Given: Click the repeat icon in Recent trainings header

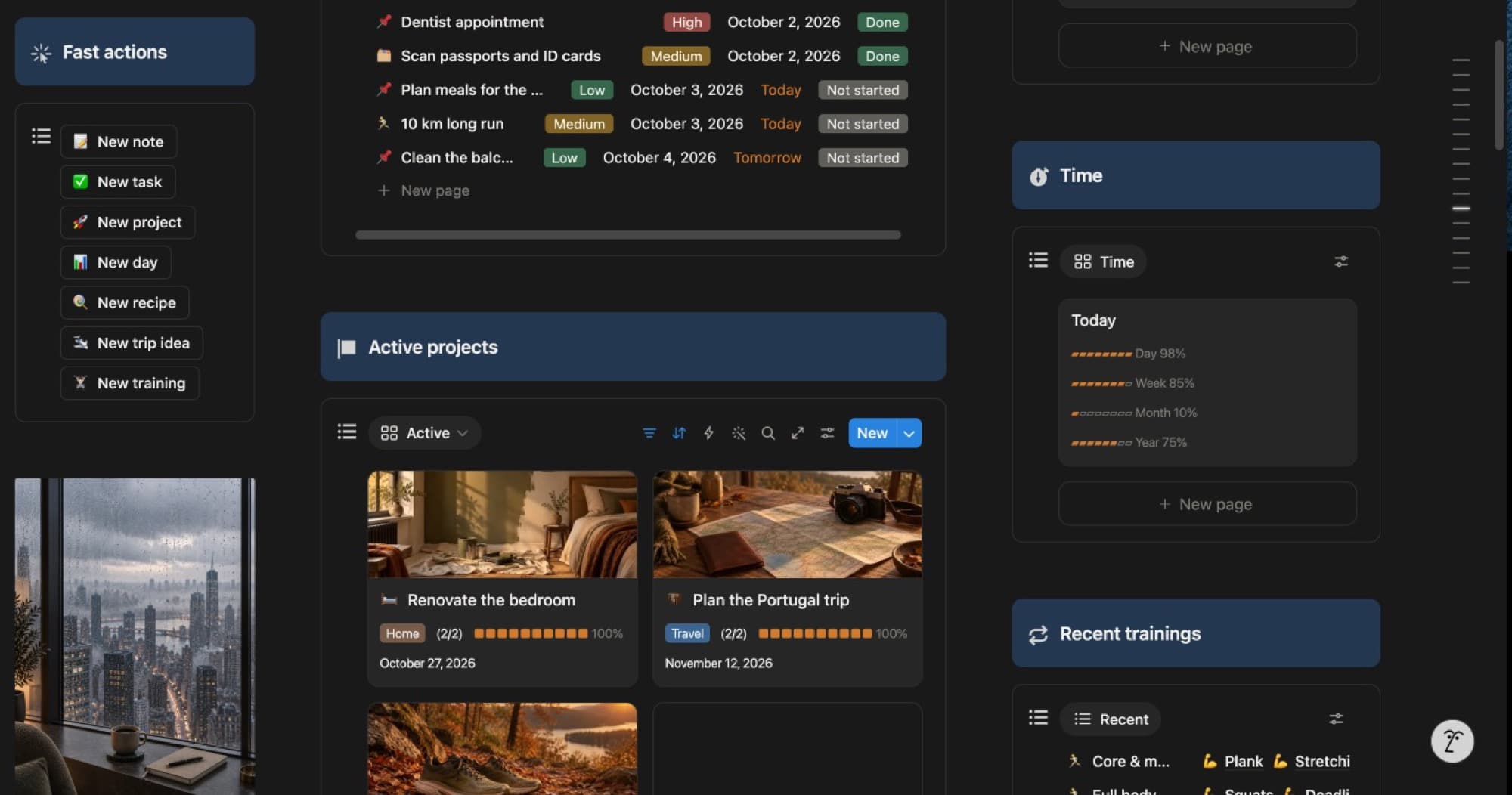Looking at the screenshot, I should tap(1038, 634).
